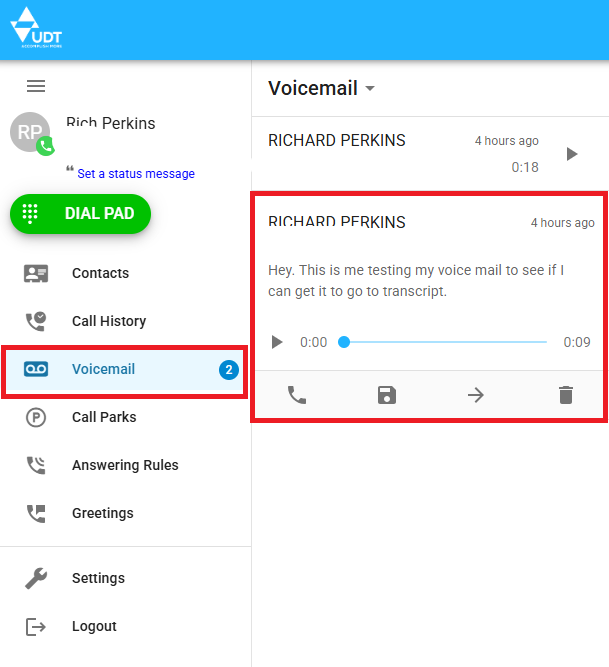The image size is (609, 667).
Task: Delete voicemail with the trash icon
Action: [x=566, y=395]
